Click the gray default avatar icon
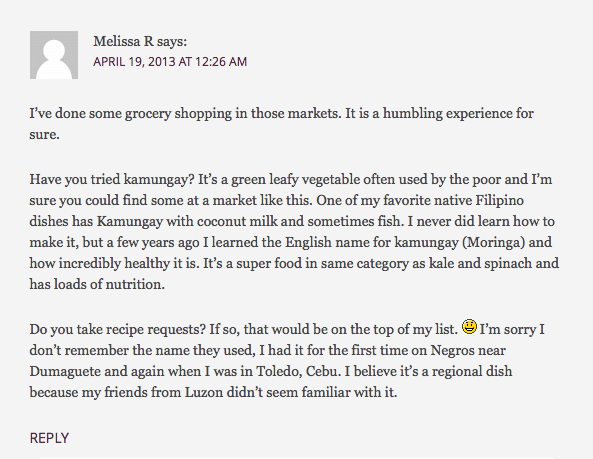 (54, 55)
